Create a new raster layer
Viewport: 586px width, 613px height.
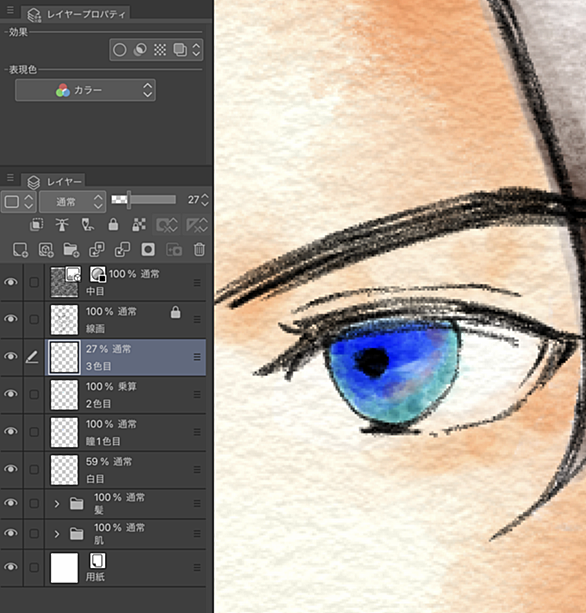(x=20, y=249)
